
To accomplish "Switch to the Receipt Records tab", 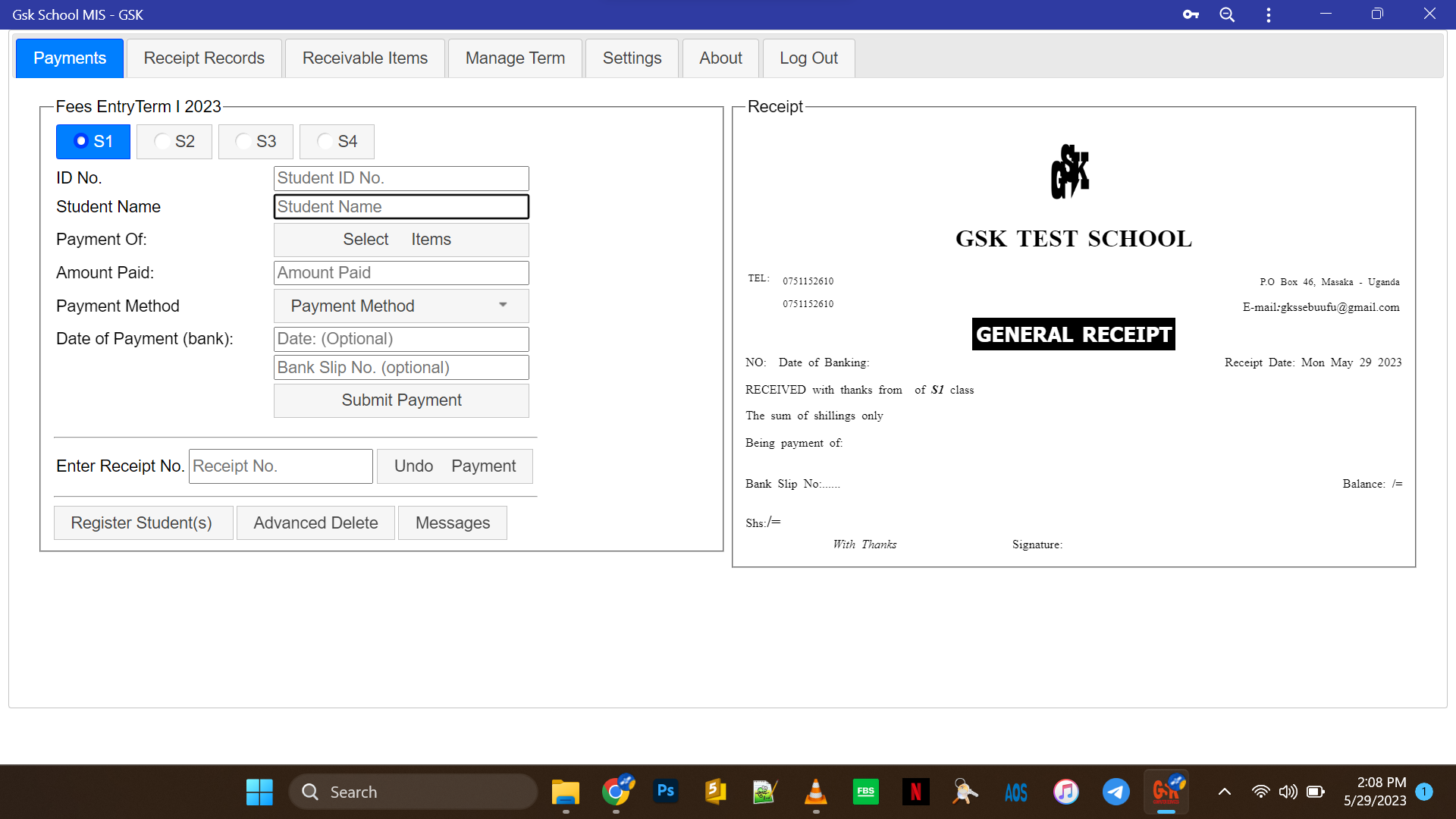I will click(204, 58).
